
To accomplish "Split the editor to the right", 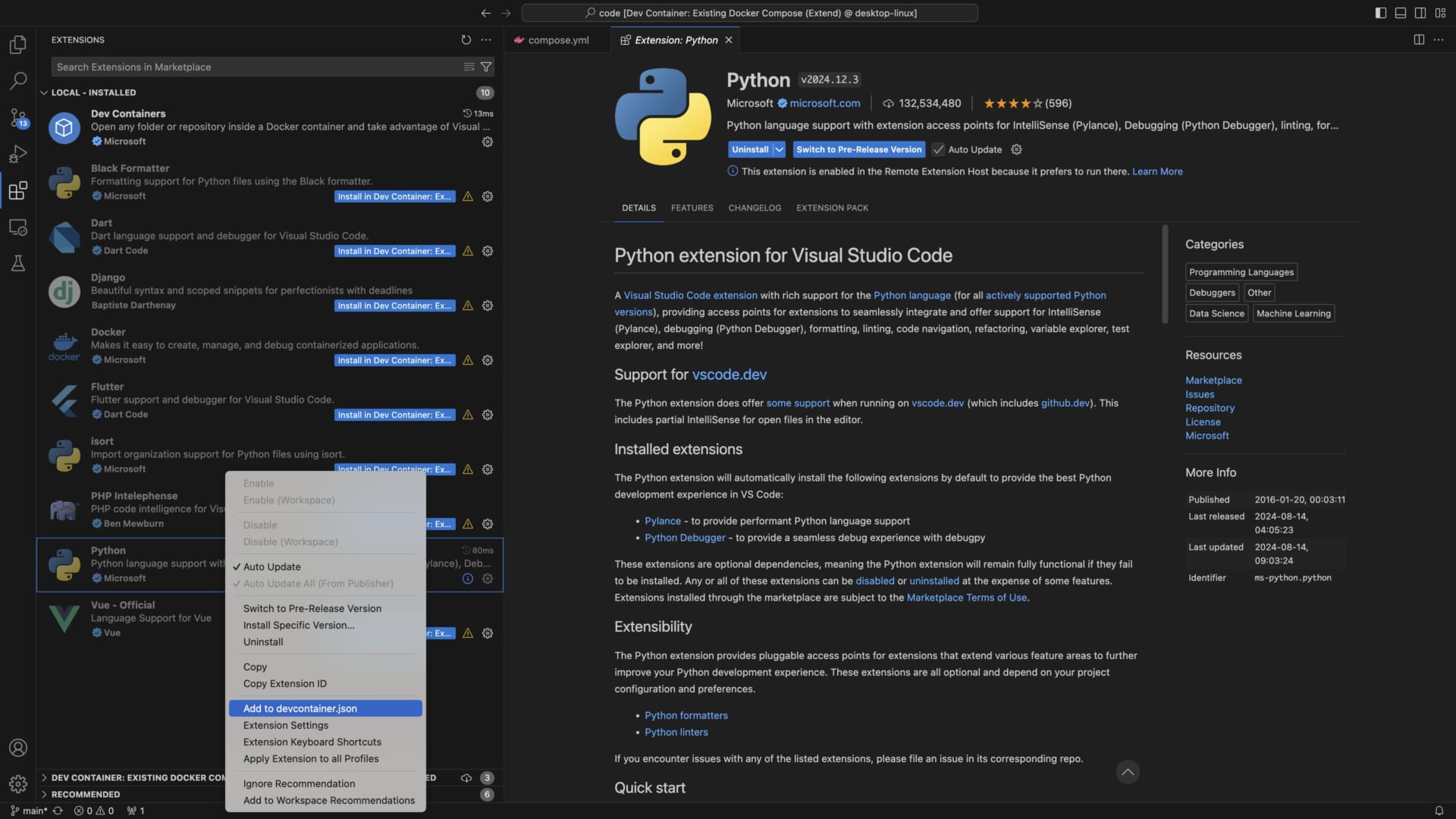I will point(1419,39).
